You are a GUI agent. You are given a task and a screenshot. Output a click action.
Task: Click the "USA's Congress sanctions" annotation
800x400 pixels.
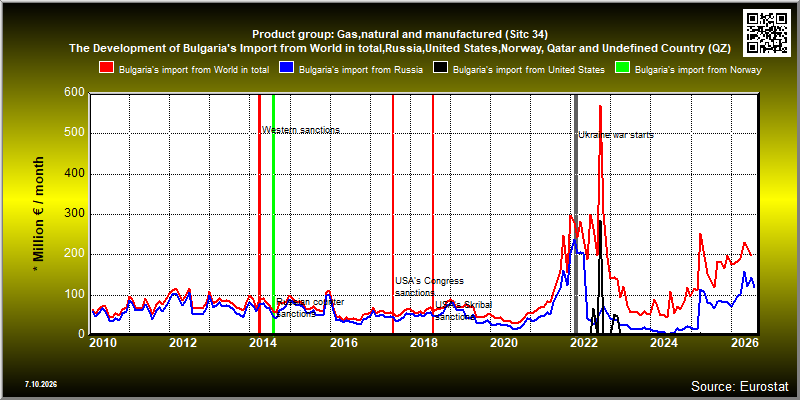429,287
